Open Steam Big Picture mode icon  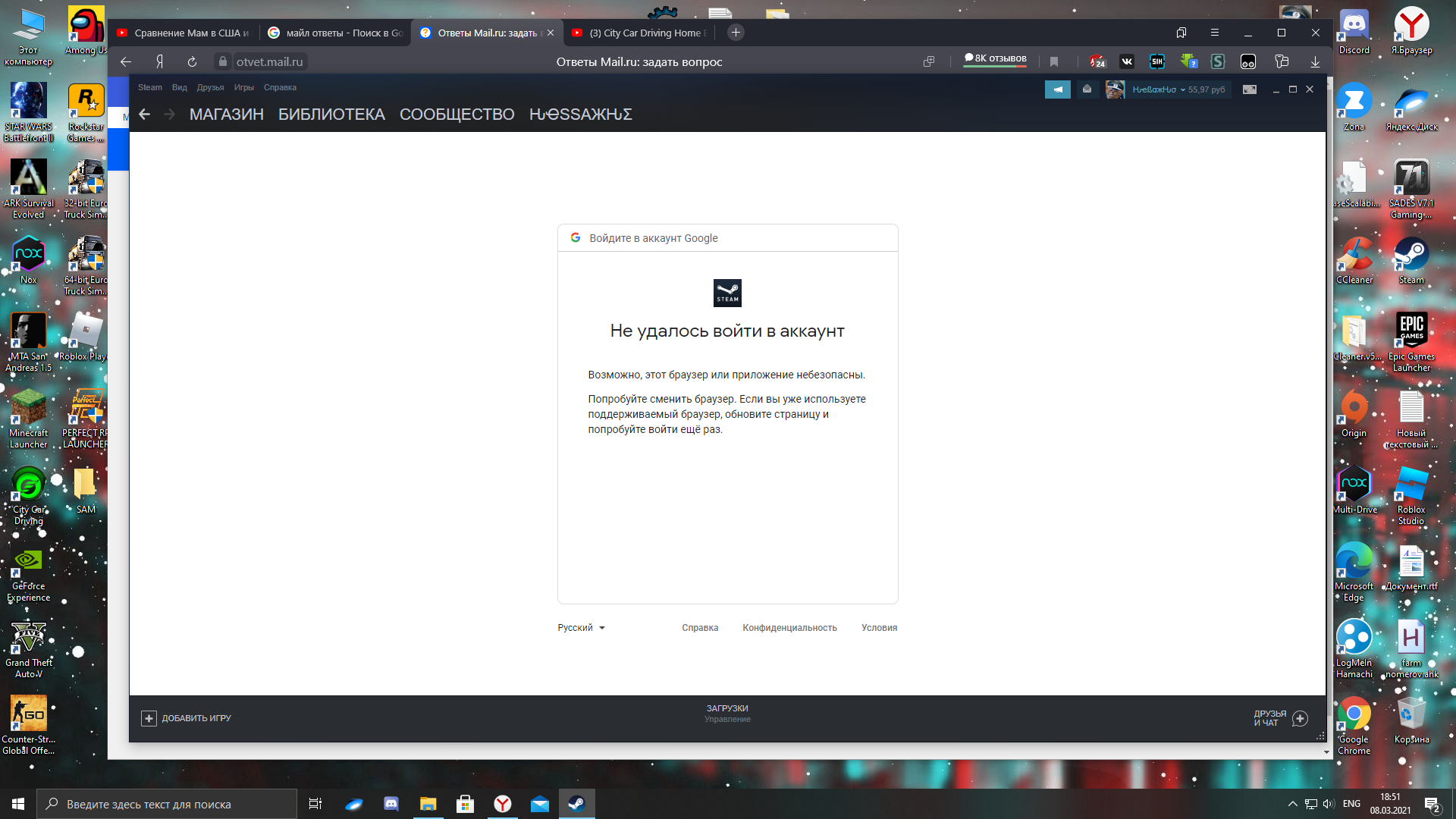(1250, 89)
